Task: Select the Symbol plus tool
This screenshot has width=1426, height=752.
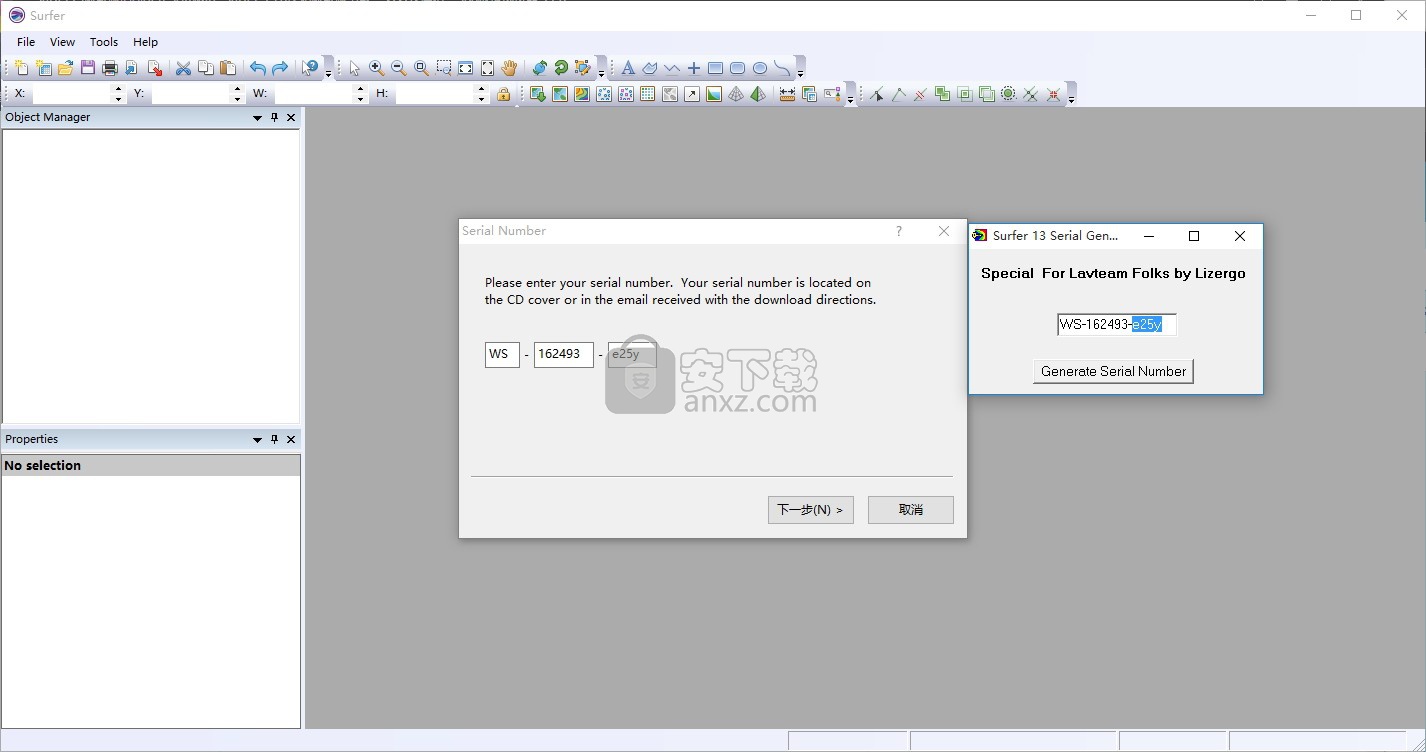Action: (693, 68)
